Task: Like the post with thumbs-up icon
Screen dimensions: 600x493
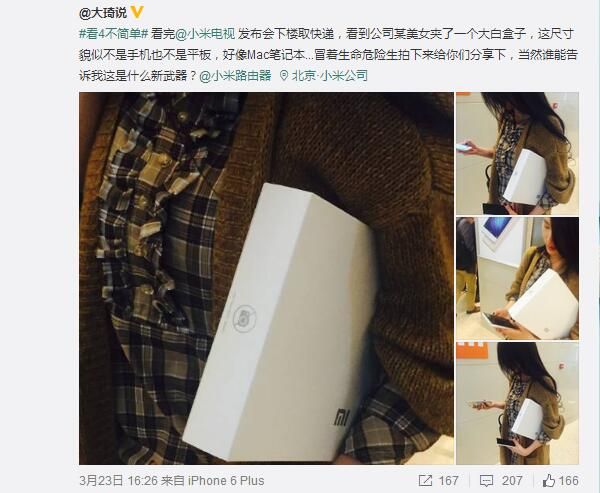Action: [x=549, y=480]
